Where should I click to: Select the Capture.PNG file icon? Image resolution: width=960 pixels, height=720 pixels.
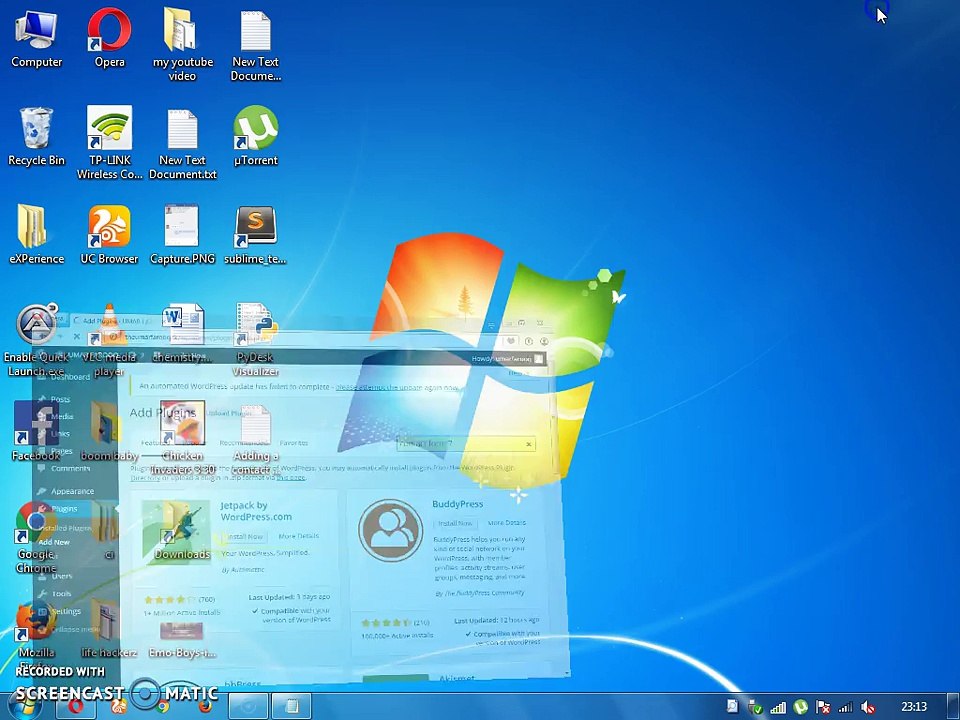[182, 235]
